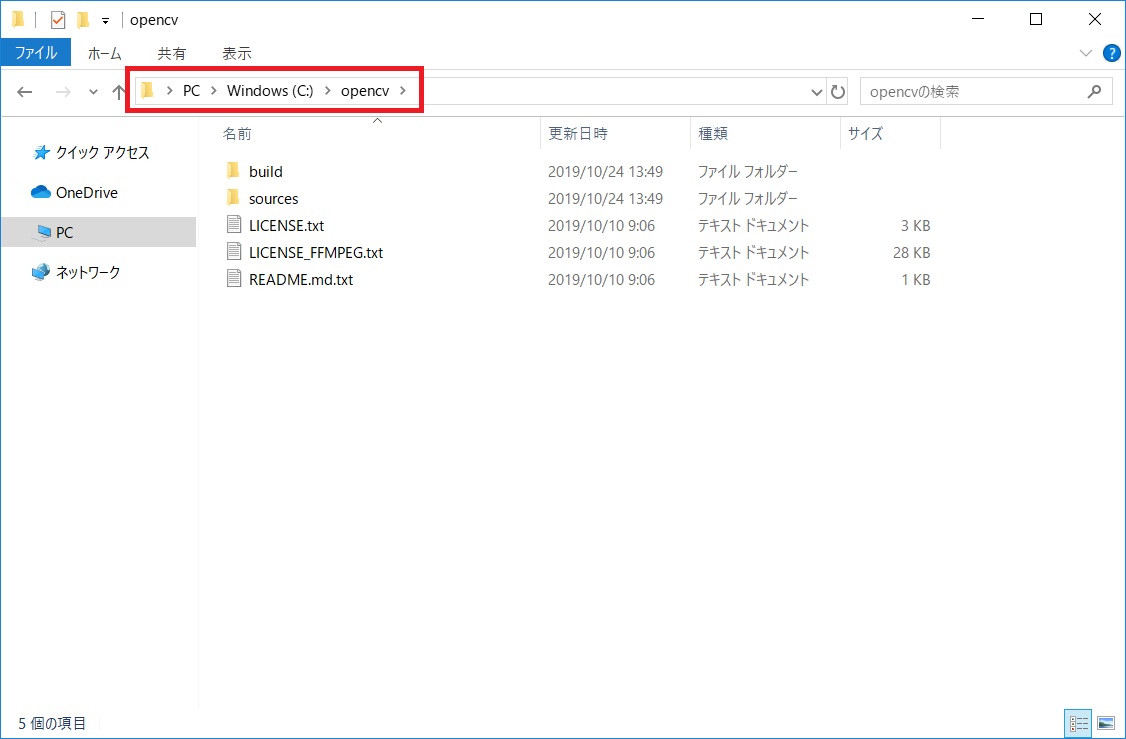
Task: Click the OneDrive cloud icon
Action: [x=40, y=192]
